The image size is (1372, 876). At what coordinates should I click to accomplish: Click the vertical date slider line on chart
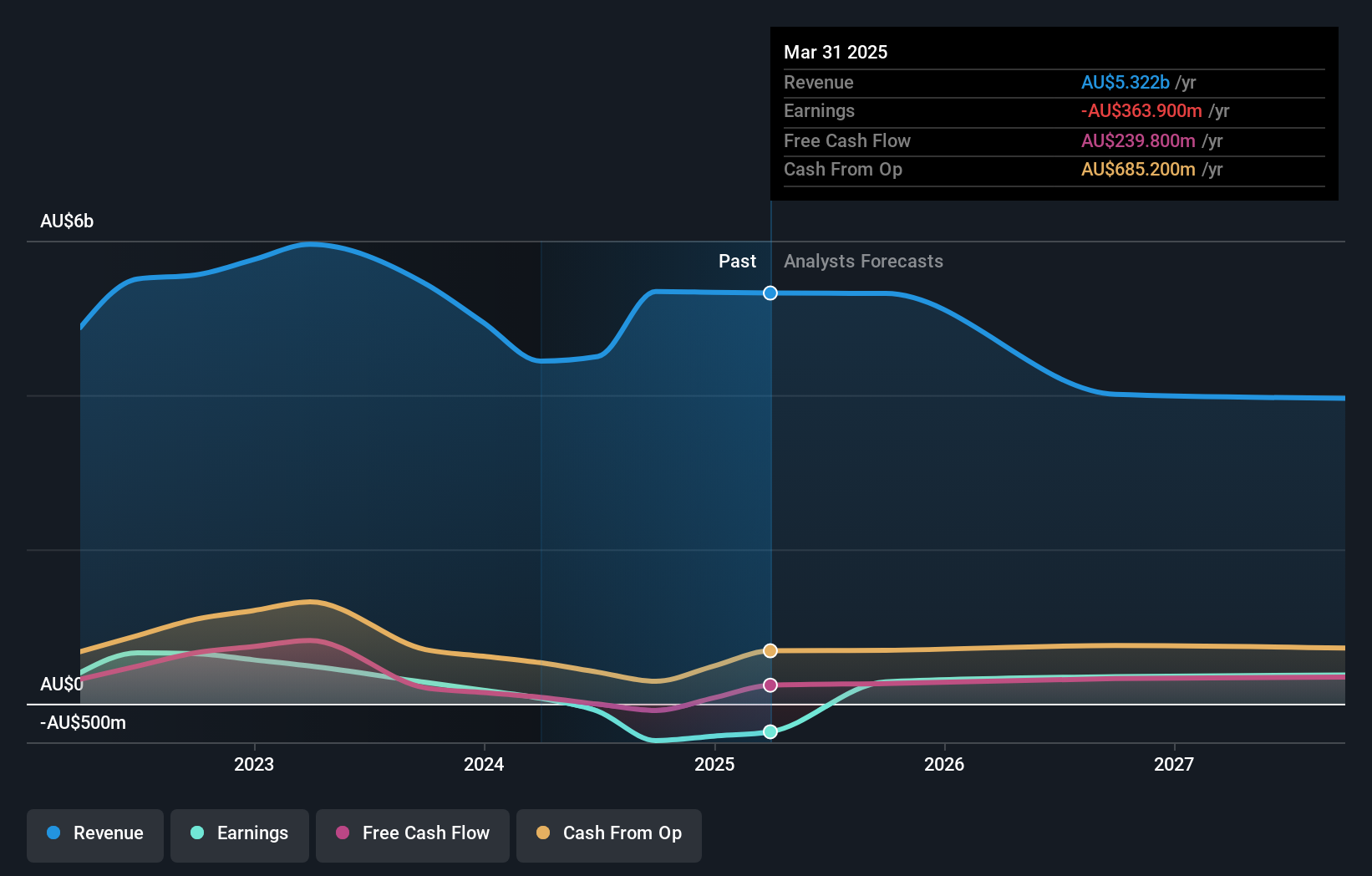[x=770, y=502]
